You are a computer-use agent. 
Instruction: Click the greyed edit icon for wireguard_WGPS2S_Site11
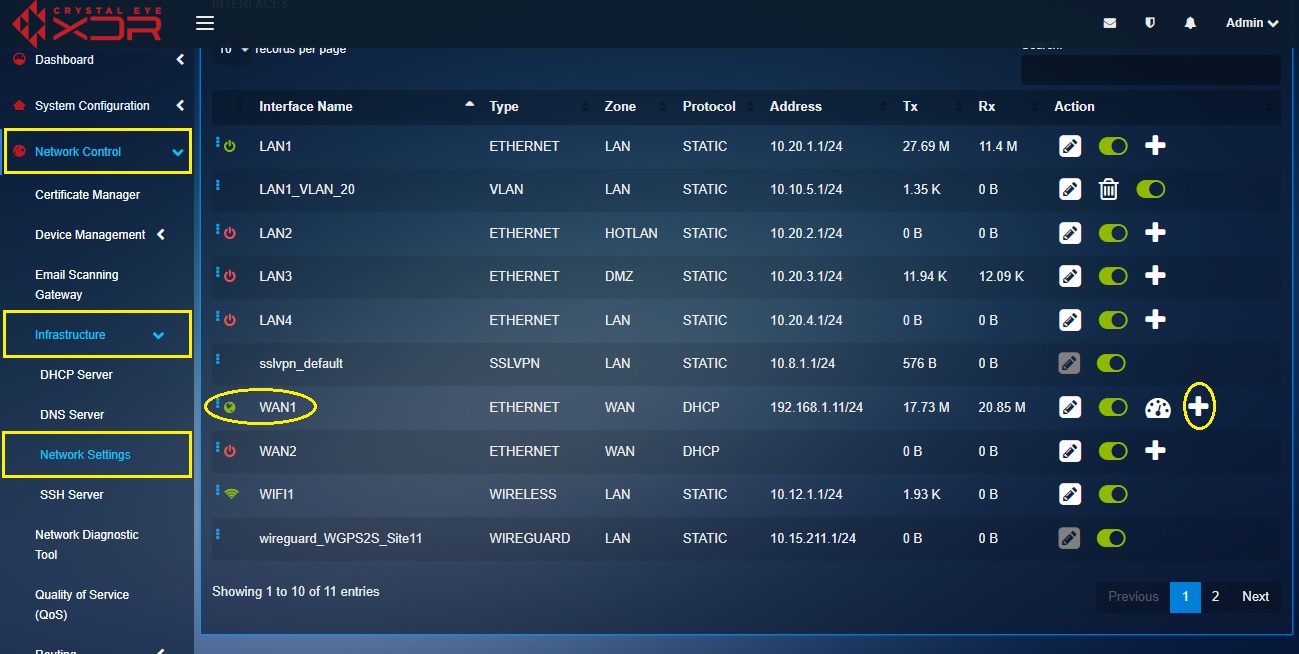coord(1070,538)
